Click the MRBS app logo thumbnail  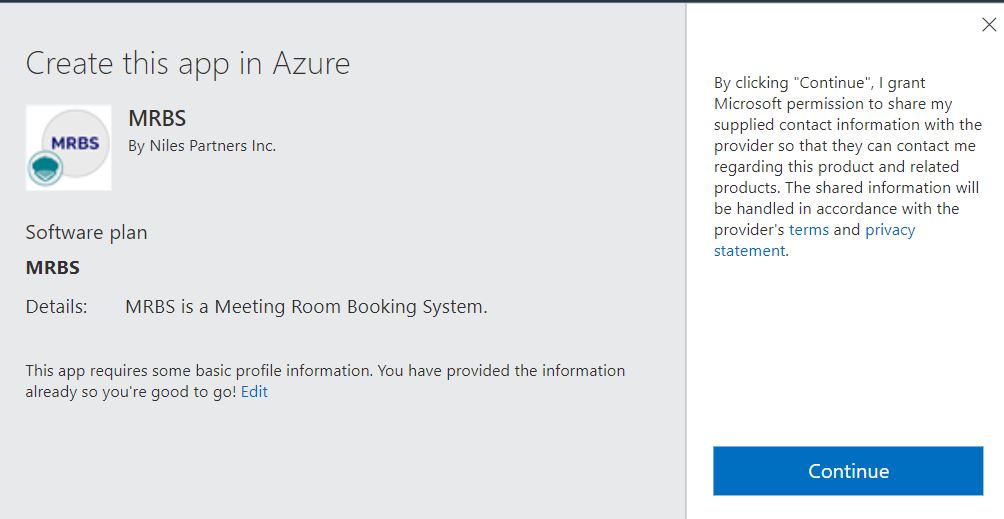coord(69,147)
